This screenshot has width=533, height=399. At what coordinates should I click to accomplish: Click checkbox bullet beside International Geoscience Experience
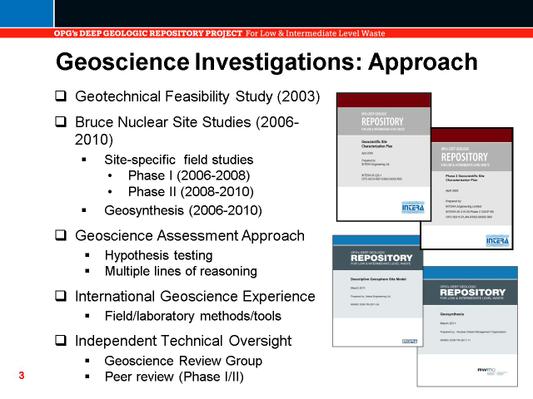click(61, 295)
